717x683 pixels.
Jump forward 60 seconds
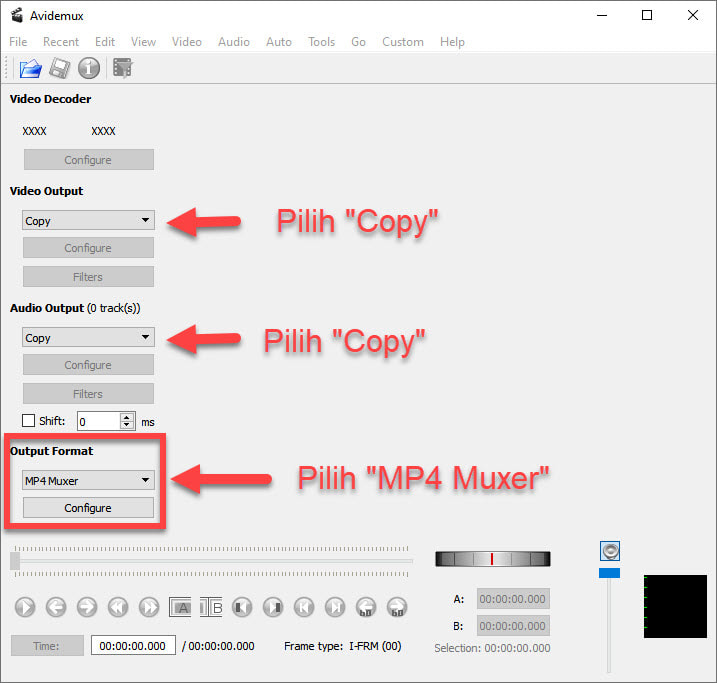[x=397, y=607]
